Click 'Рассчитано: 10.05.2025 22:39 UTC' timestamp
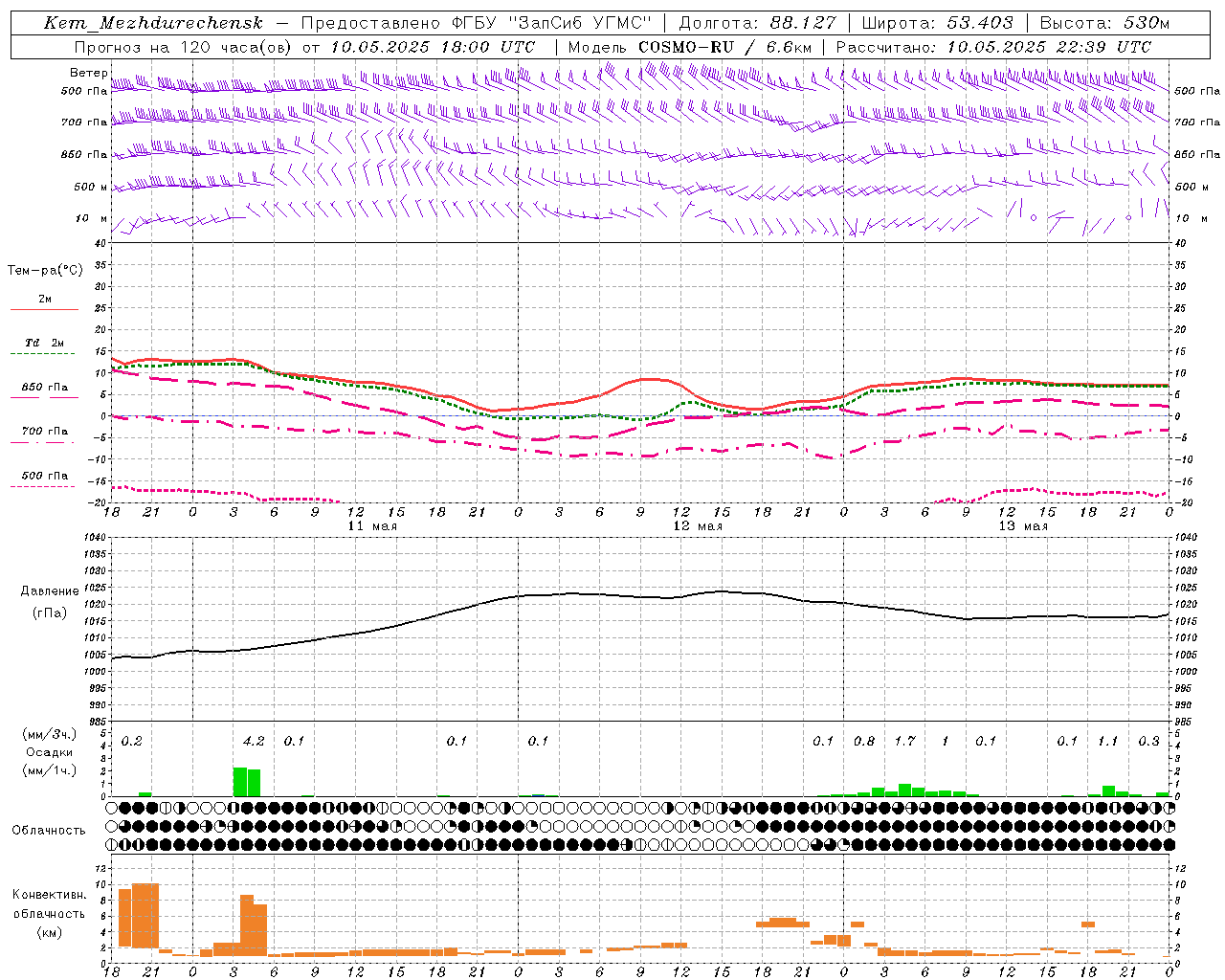The image size is (1225, 980). (x=993, y=47)
